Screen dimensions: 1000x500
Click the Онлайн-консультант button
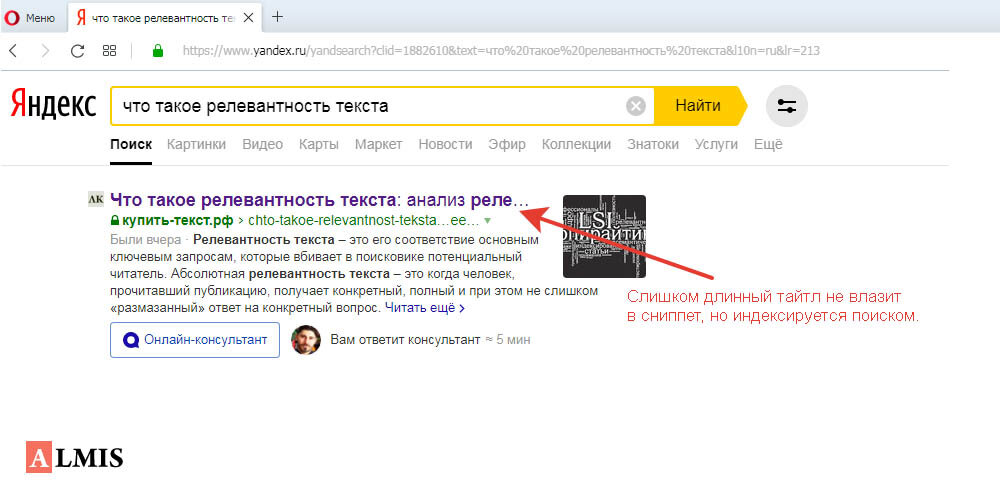(x=195, y=340)
